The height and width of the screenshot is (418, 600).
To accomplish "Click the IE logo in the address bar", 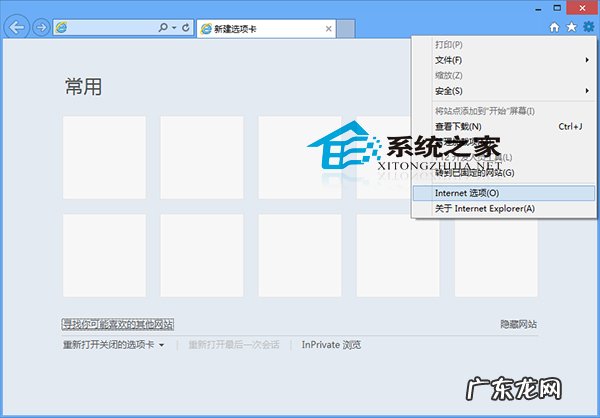I will pyautogui.click(x=61, y=28).
